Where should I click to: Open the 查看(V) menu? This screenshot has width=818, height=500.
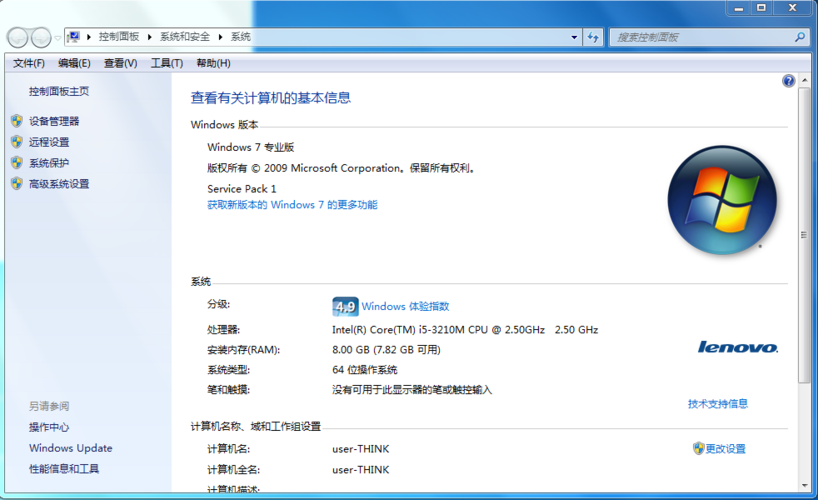point(121,63)
